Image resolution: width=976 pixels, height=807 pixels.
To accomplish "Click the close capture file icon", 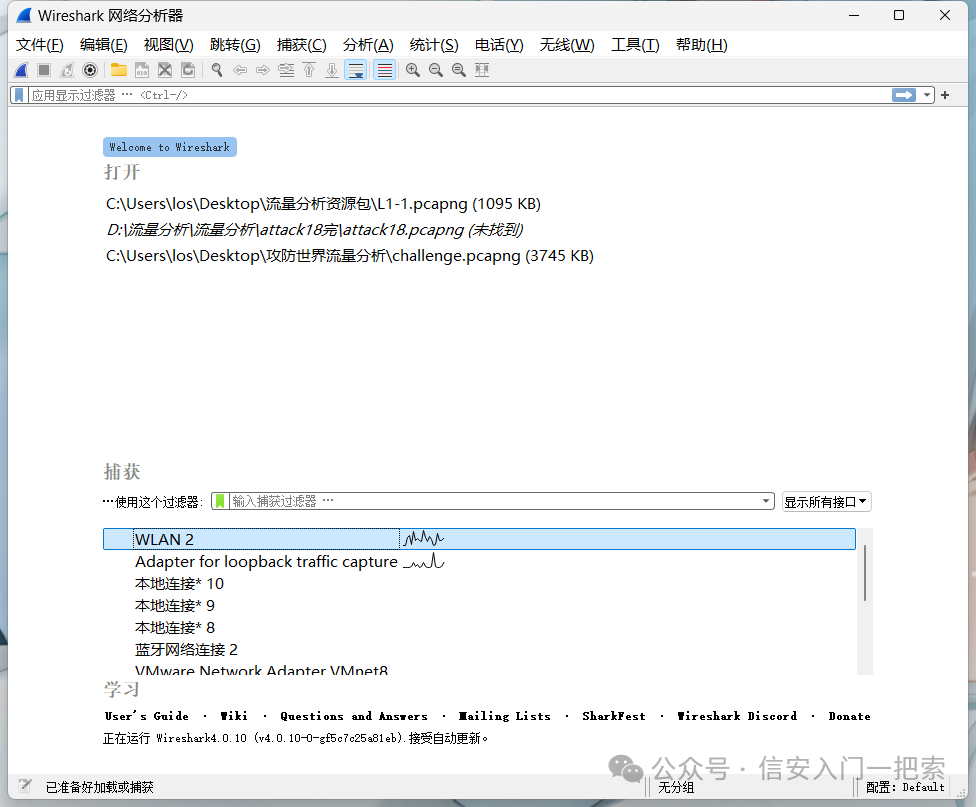I will 165,70.
